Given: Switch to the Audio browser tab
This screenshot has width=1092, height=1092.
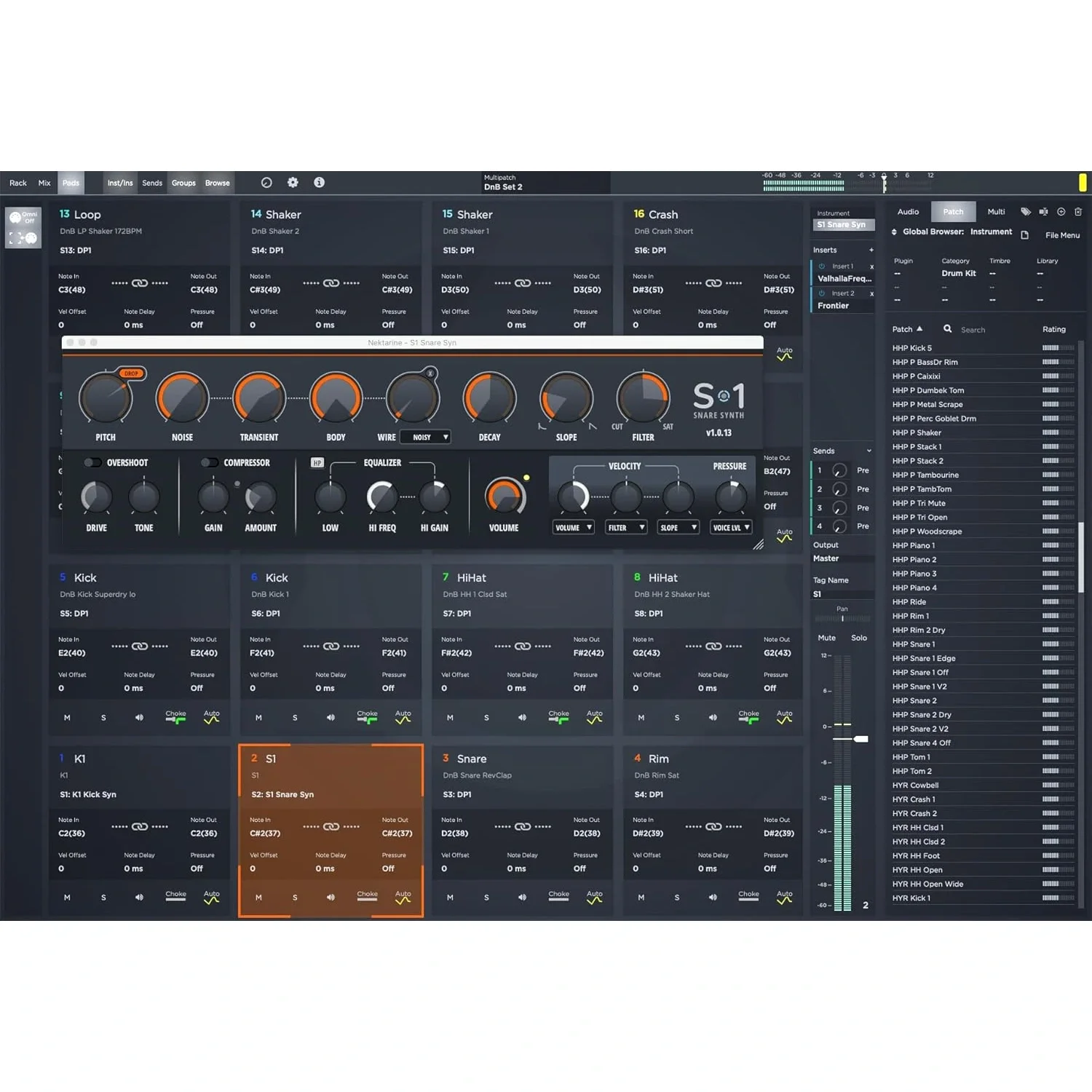Looking at the screenshot, I should (x=908, y=212).
